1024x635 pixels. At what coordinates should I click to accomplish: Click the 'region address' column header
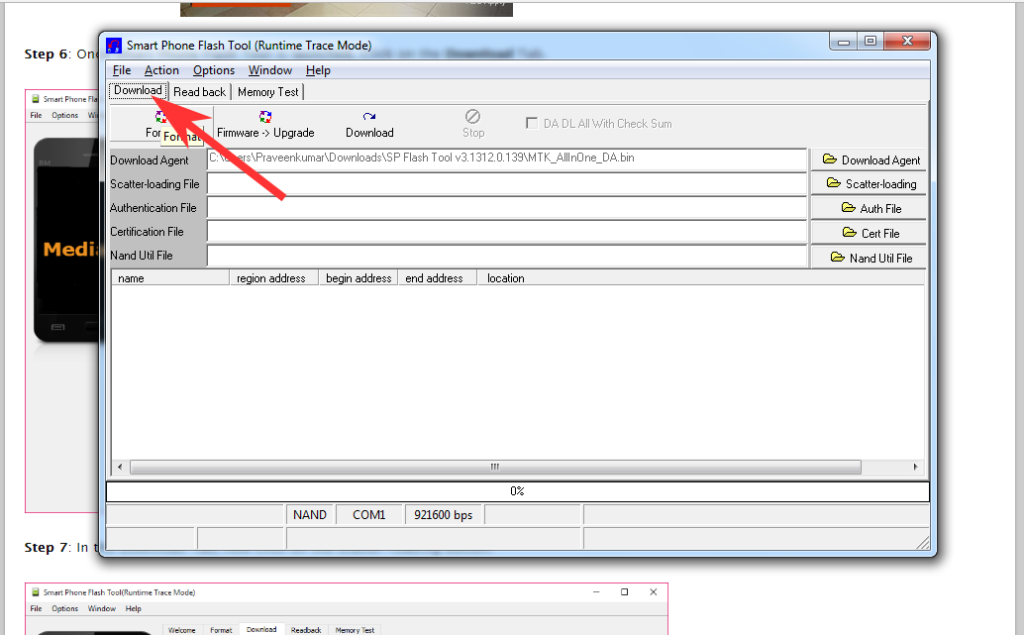pyautogui.click(x=274, y=278)
